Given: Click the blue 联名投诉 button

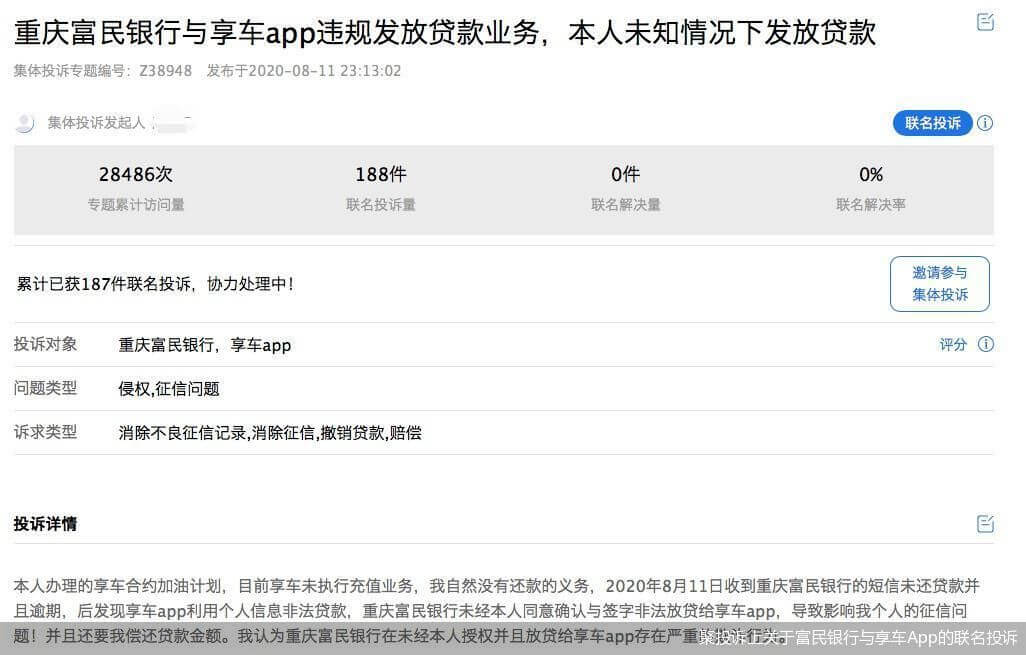Looking at the screenshot, I should point(932,123).
